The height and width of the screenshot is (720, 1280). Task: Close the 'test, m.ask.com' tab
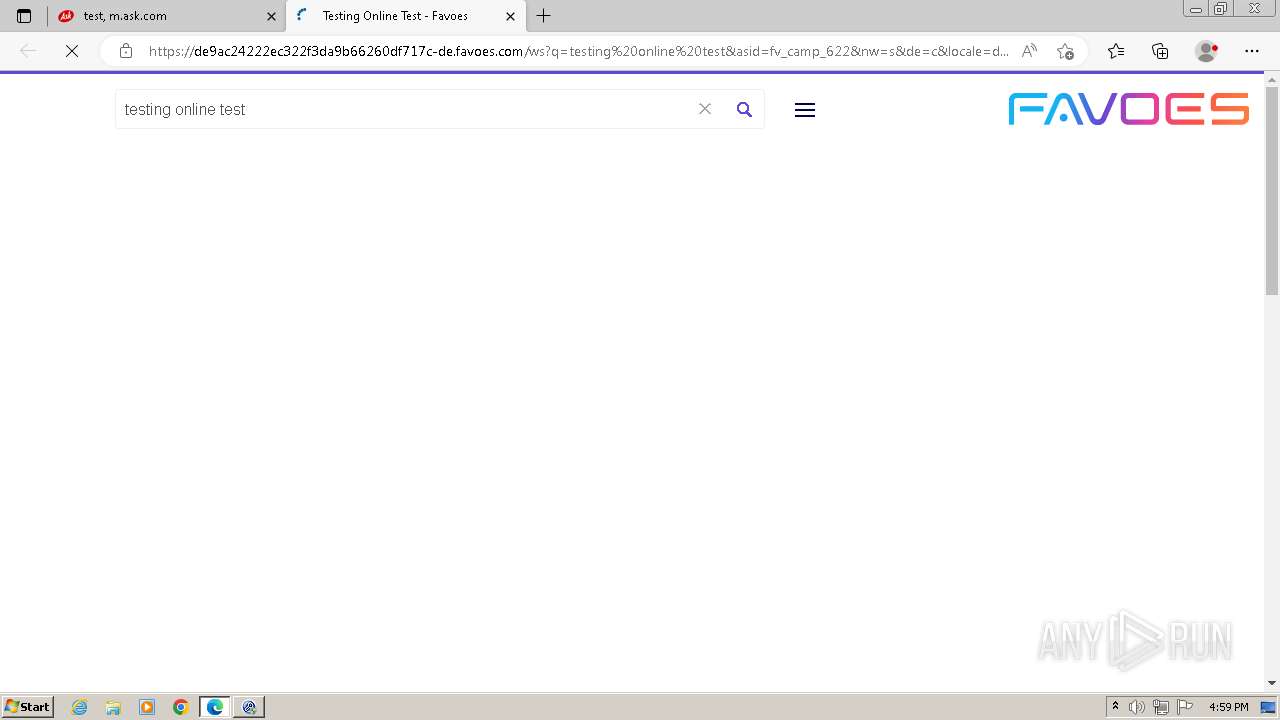pyautogui.click(x=271, y=16)
